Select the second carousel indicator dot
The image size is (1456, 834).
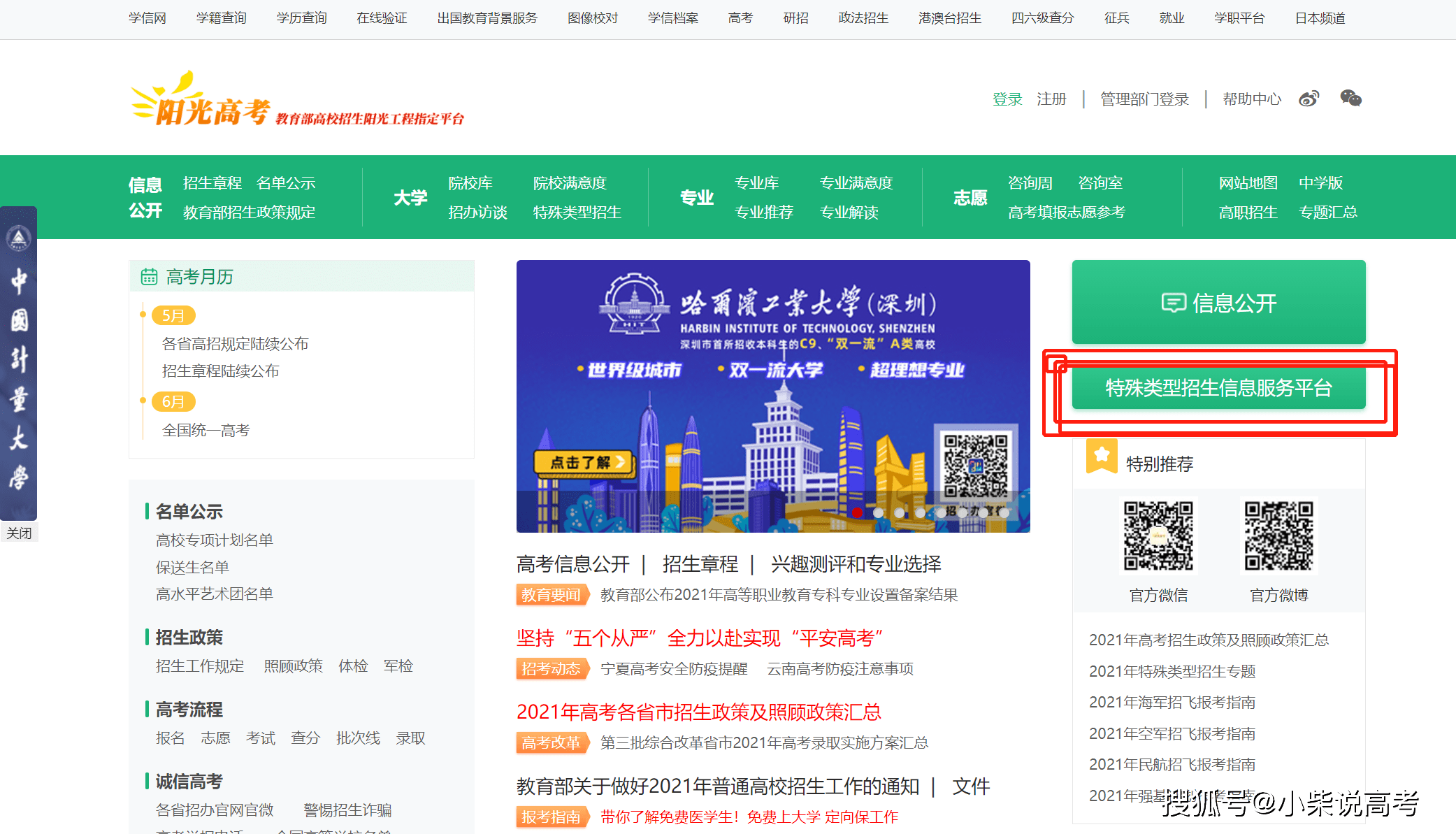click(879, 513)
